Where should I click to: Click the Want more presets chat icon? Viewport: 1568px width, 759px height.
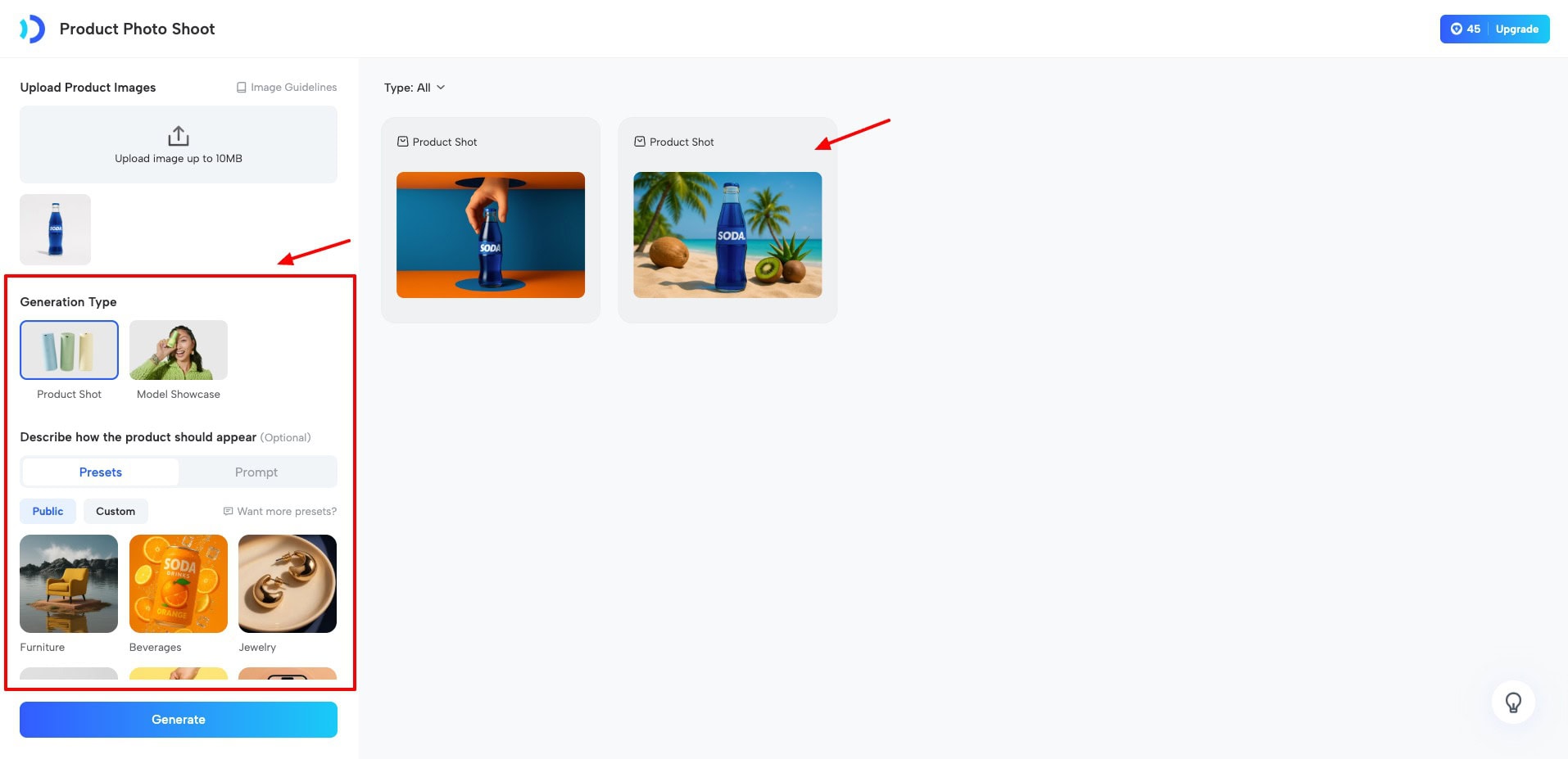229,511
